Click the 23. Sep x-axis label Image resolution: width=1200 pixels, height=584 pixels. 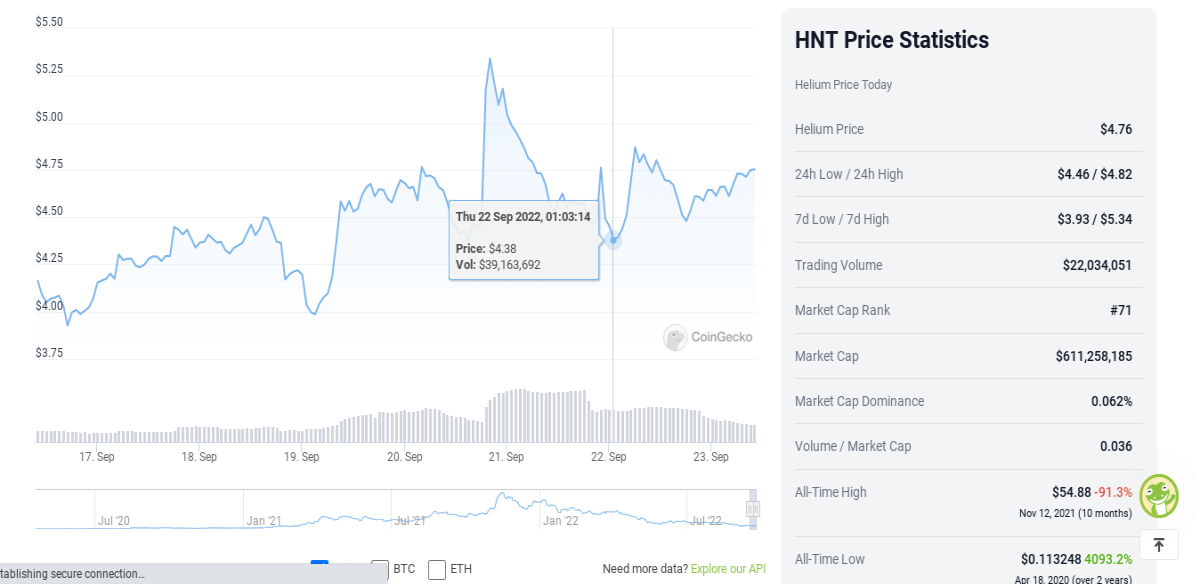tap(711, 457)
